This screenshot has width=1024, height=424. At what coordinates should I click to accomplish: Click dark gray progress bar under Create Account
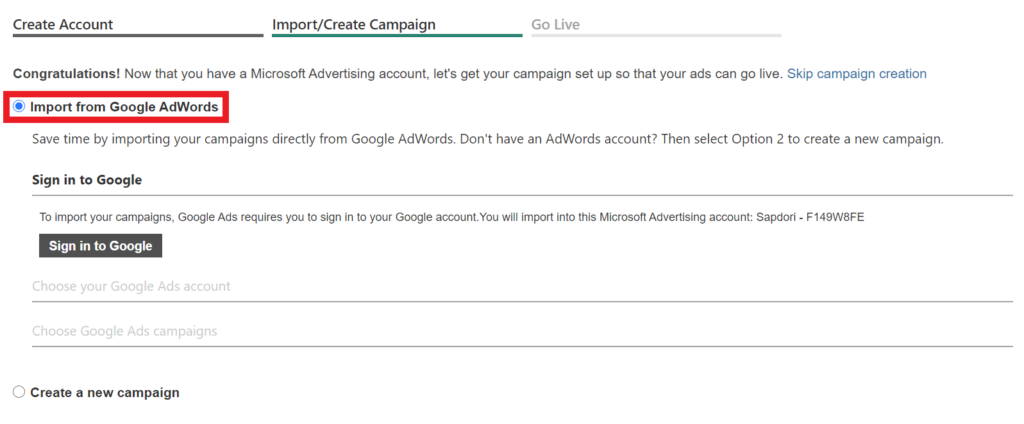pyautogui.click(x=137, y=36)
